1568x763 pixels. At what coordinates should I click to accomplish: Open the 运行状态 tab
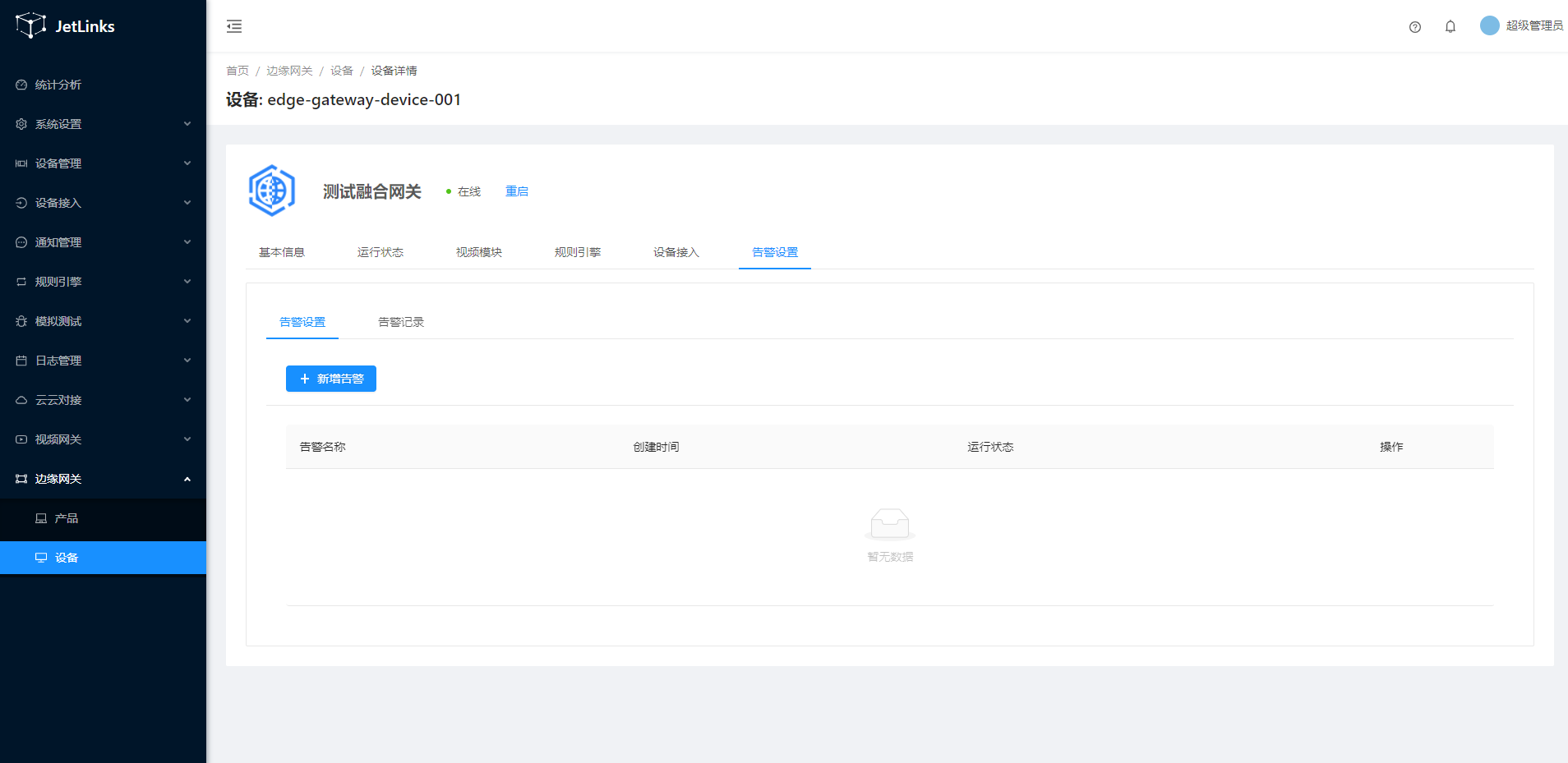[380, 252]
